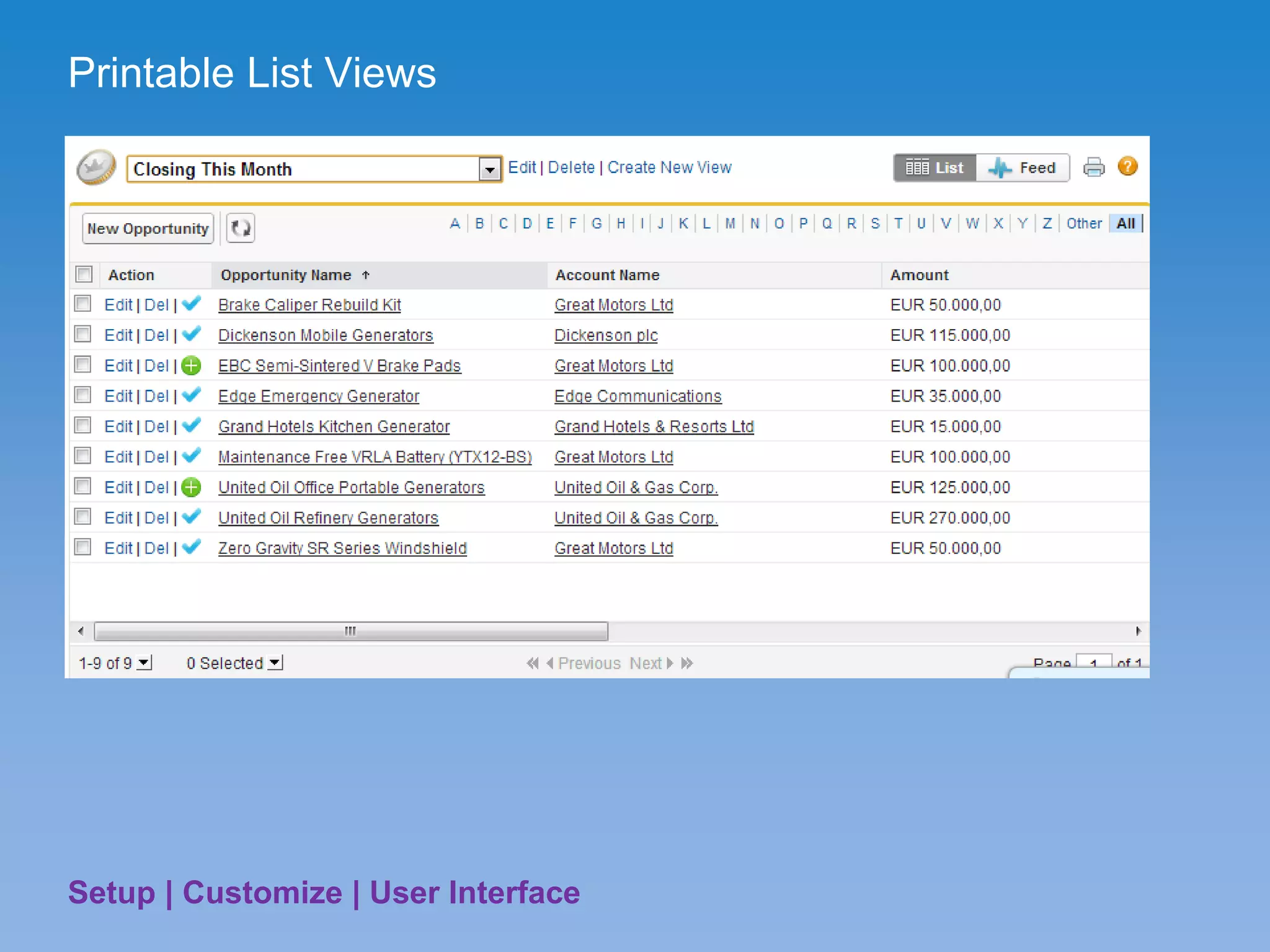
Task: Click green plus icon for United Oil Office Portable Generators
Action: pyautogui.click(x=192, y=487)
